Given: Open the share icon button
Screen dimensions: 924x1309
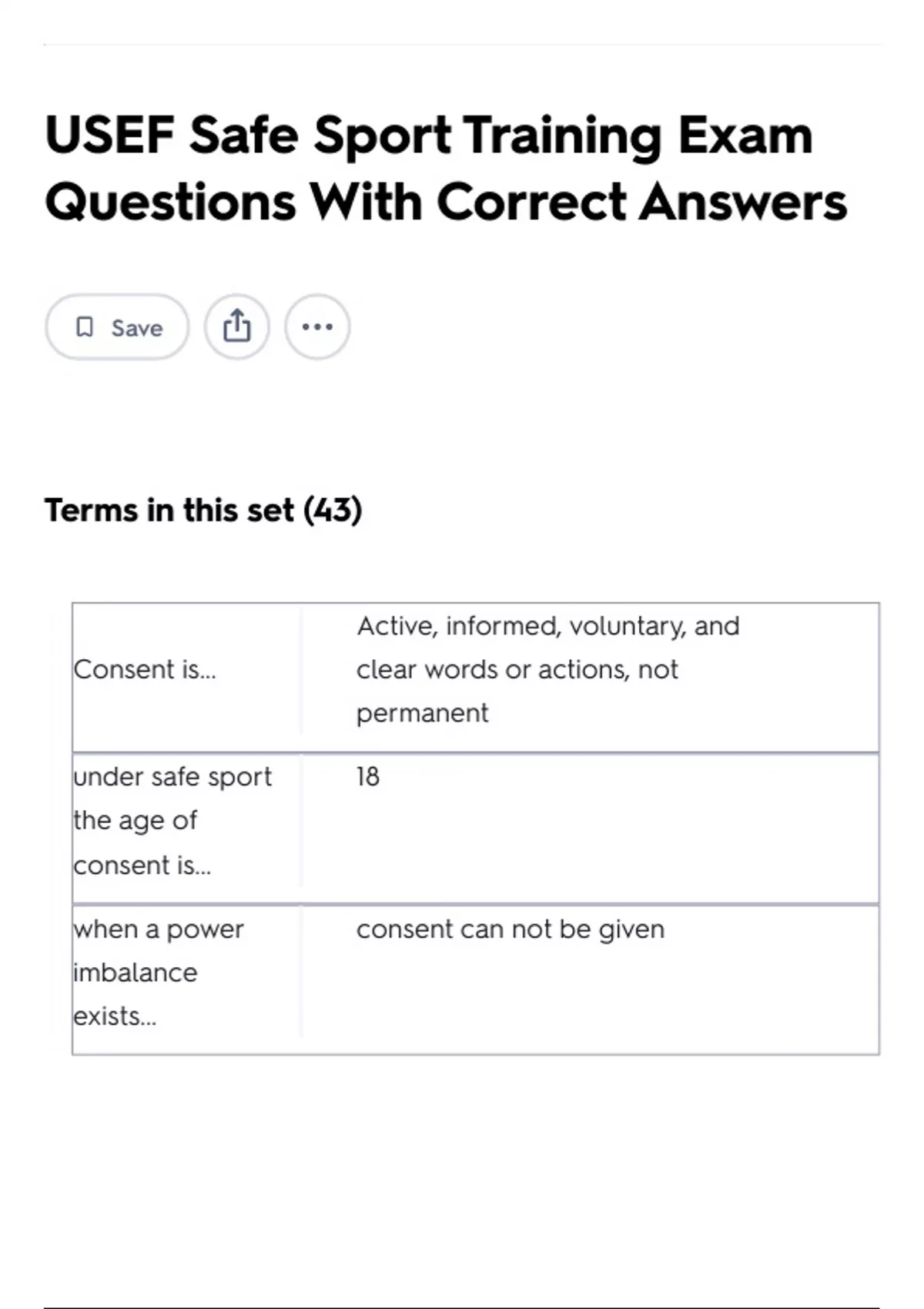Looking at the screenshot, I should [x=237, y=327].
